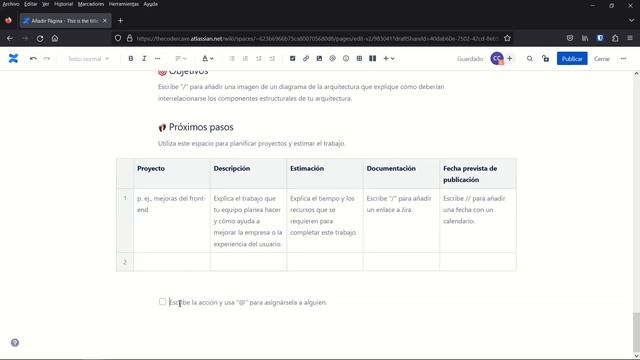Open the Herramientas menu

coord(124,4)
